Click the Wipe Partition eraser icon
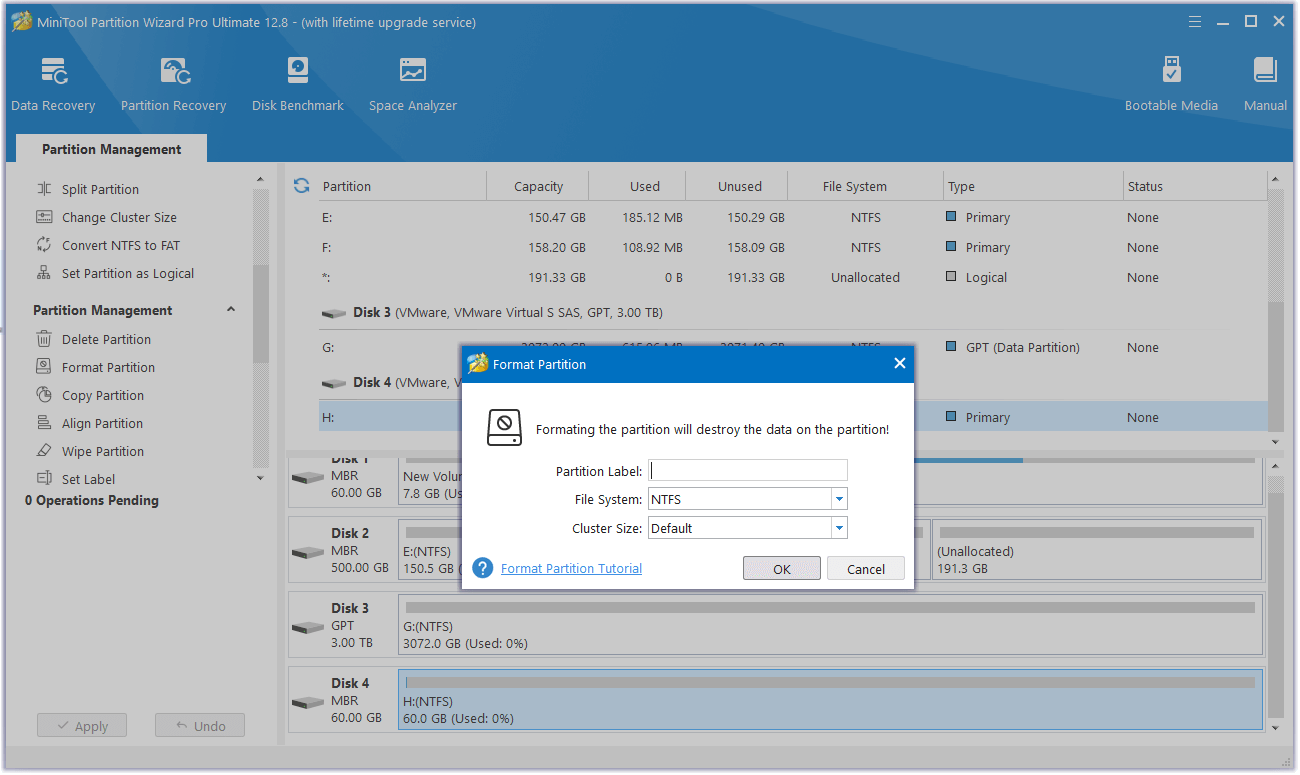 tap(44, 451)
